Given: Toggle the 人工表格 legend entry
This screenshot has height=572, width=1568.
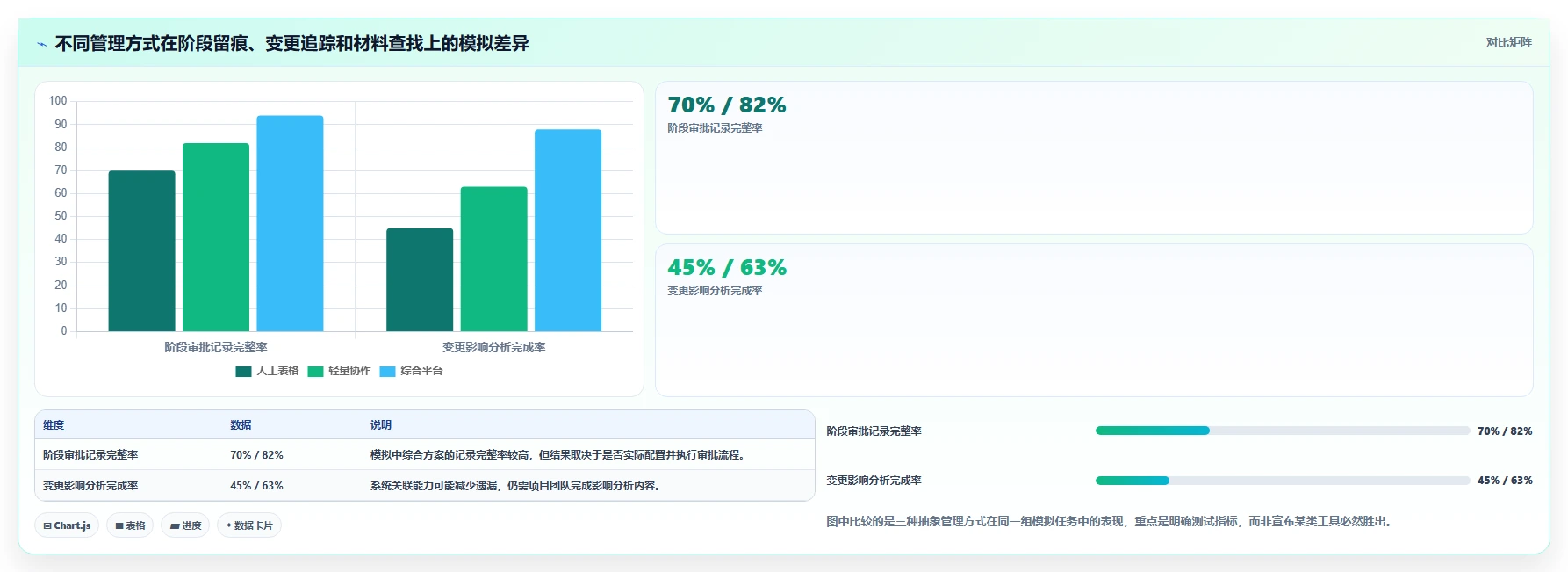Looking at the screenshot, I should coord(267,371).
